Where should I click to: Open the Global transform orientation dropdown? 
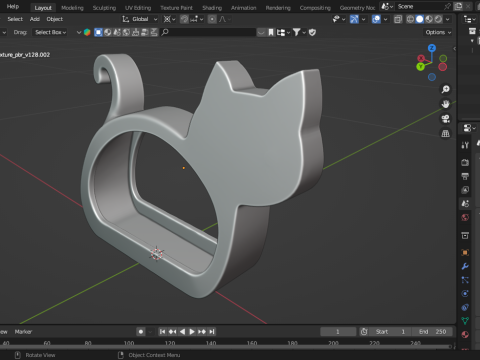coord(140,19)
